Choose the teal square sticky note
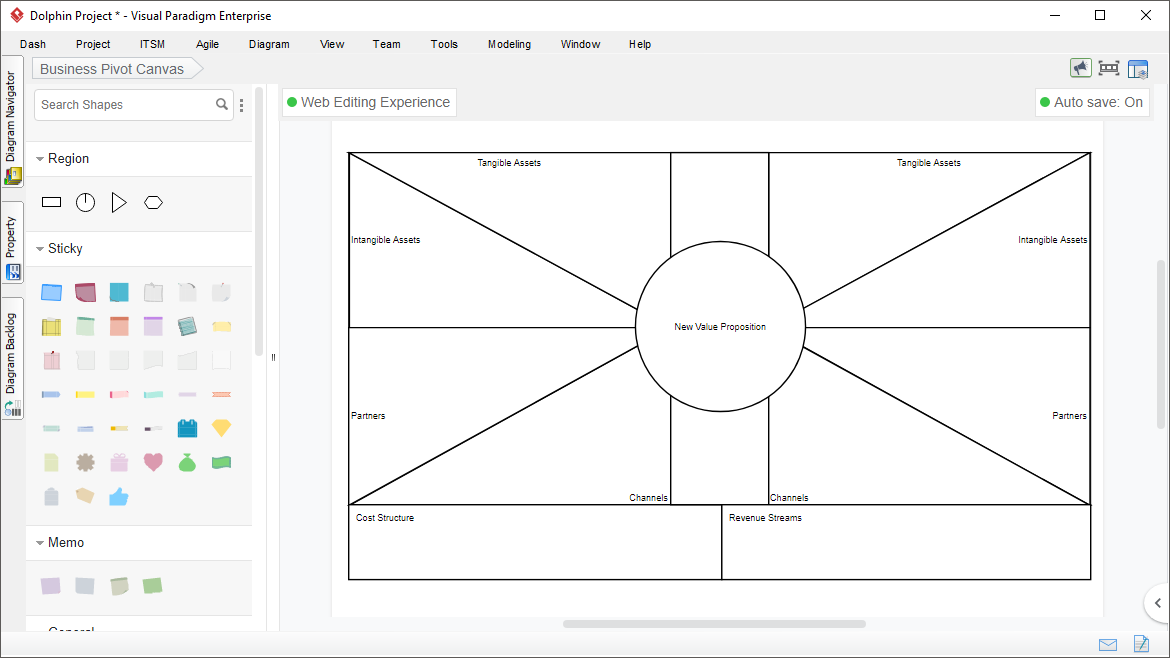 pyautogui.click(x=119, y=292)
